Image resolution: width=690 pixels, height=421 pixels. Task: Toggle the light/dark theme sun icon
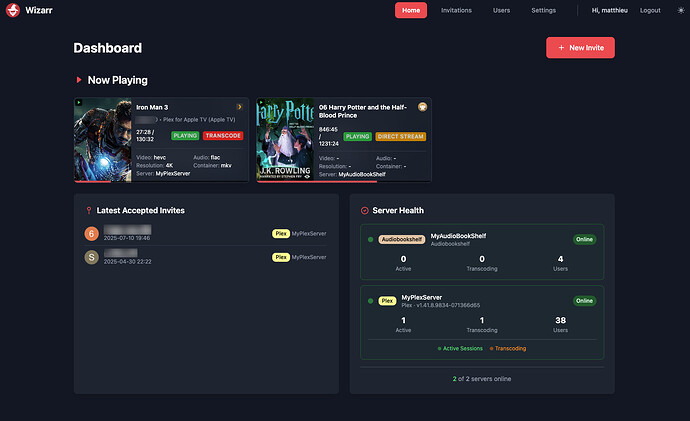pos(681,10)
